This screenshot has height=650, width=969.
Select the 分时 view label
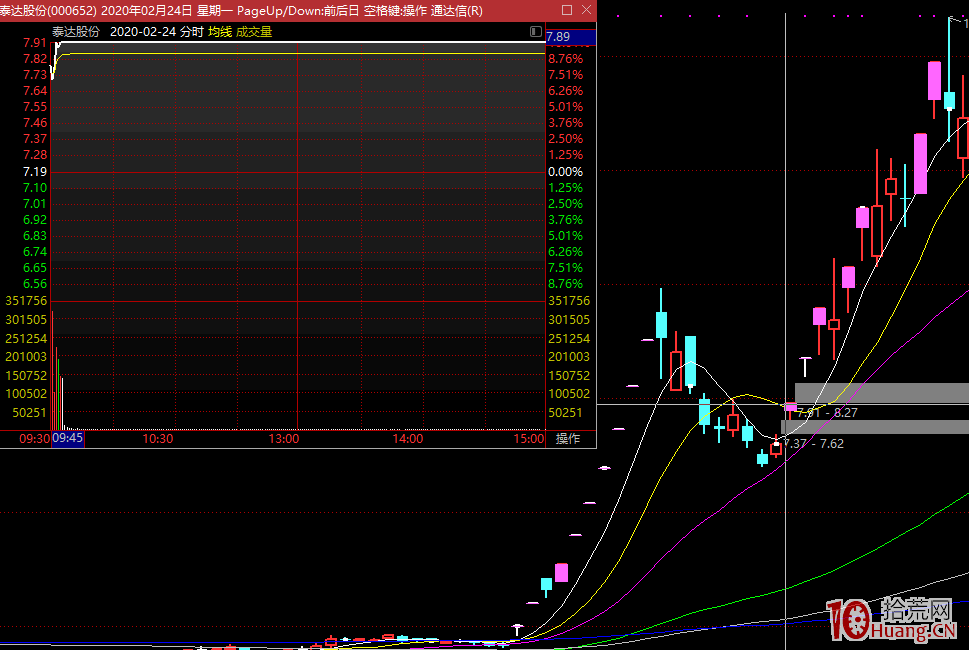(x=192, y=32)
